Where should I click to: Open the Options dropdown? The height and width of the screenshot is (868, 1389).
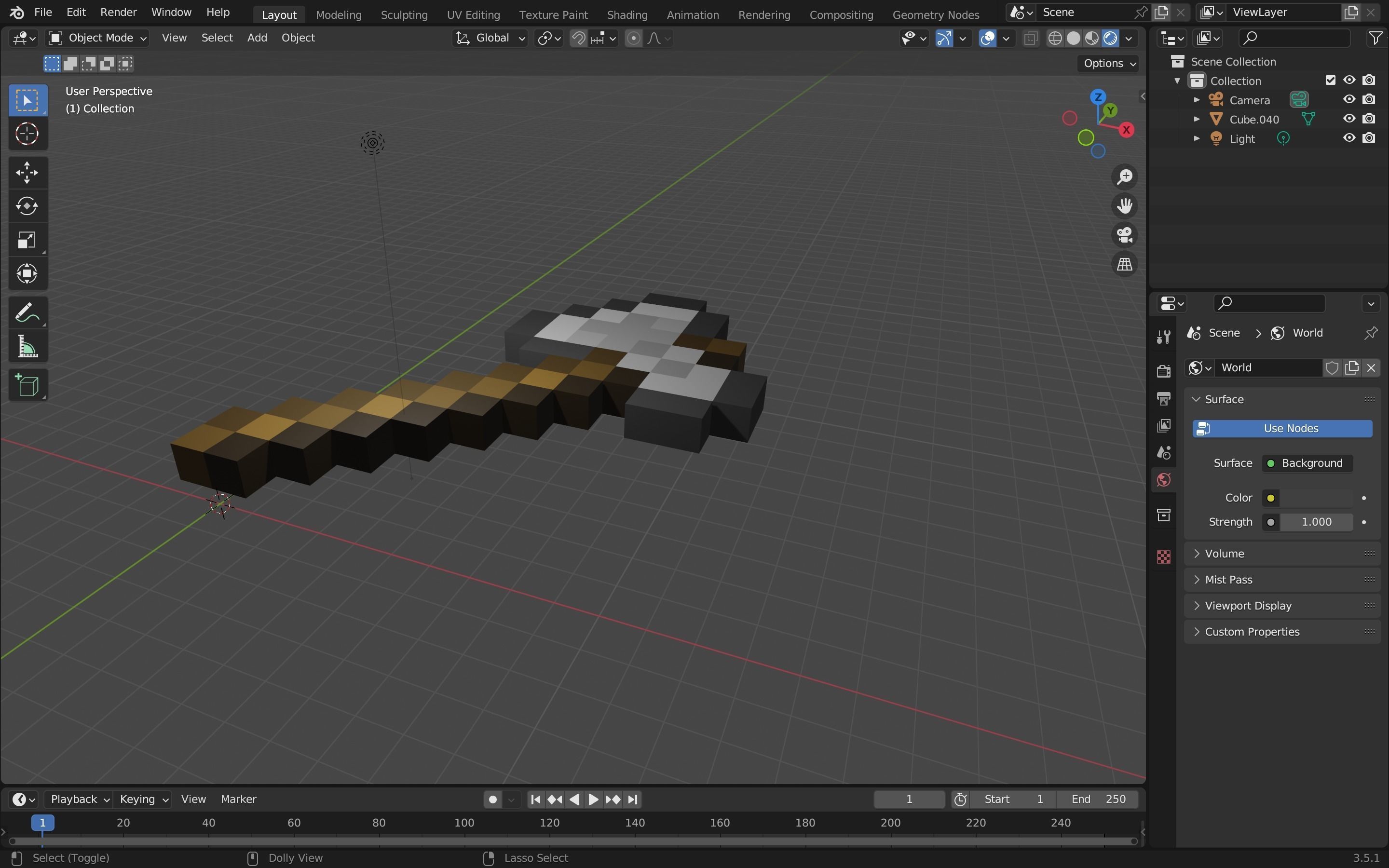tap(1109, 63)
